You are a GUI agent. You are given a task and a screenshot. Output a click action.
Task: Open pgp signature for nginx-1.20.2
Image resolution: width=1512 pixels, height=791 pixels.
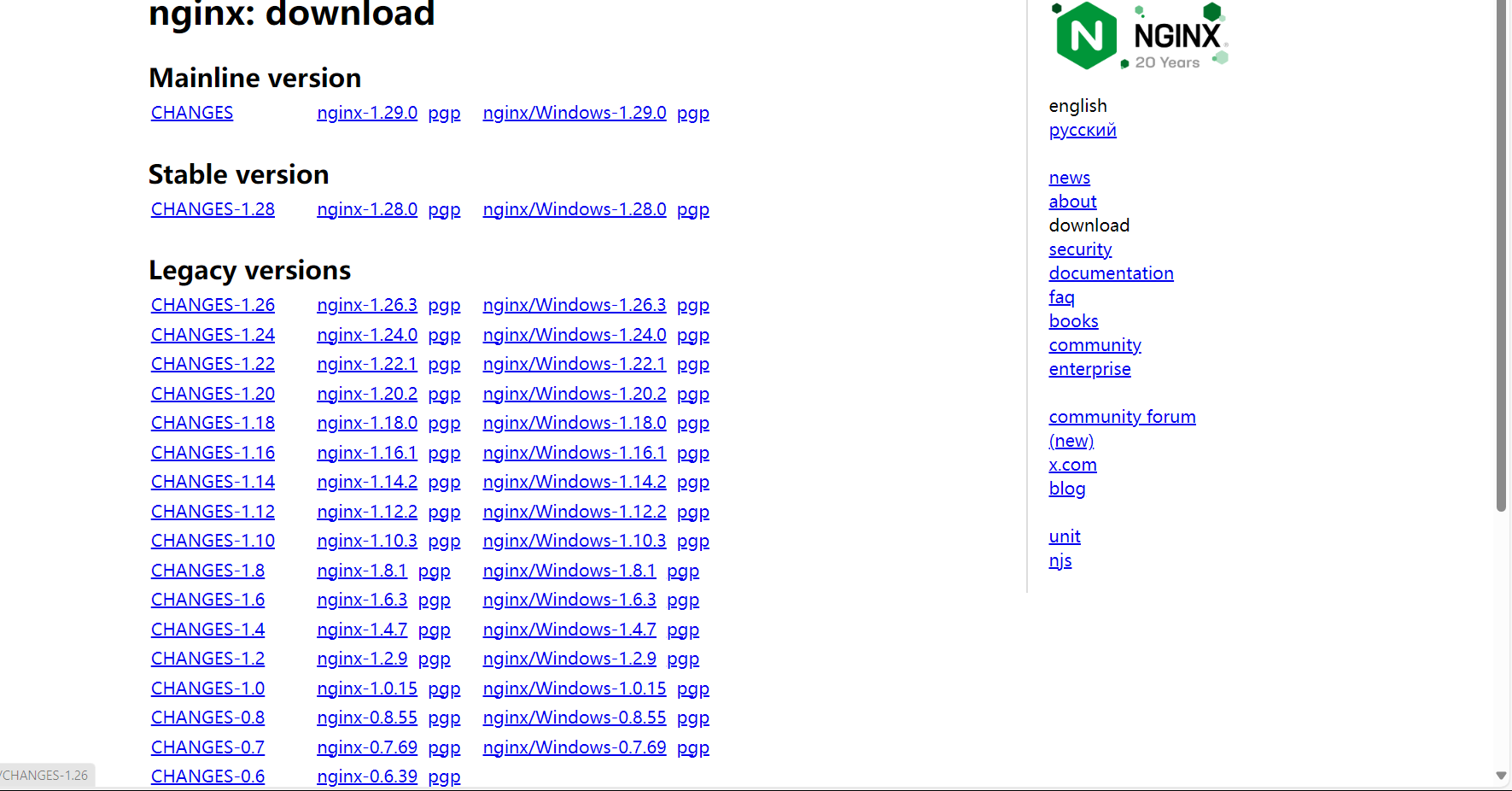(444, 395)
